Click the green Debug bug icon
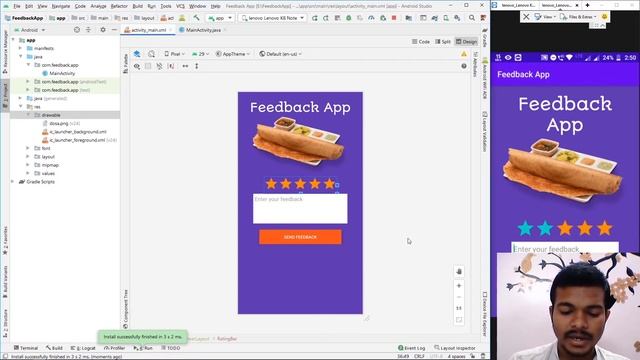Screen dimensions: 640x360 (x=349, y=18)
